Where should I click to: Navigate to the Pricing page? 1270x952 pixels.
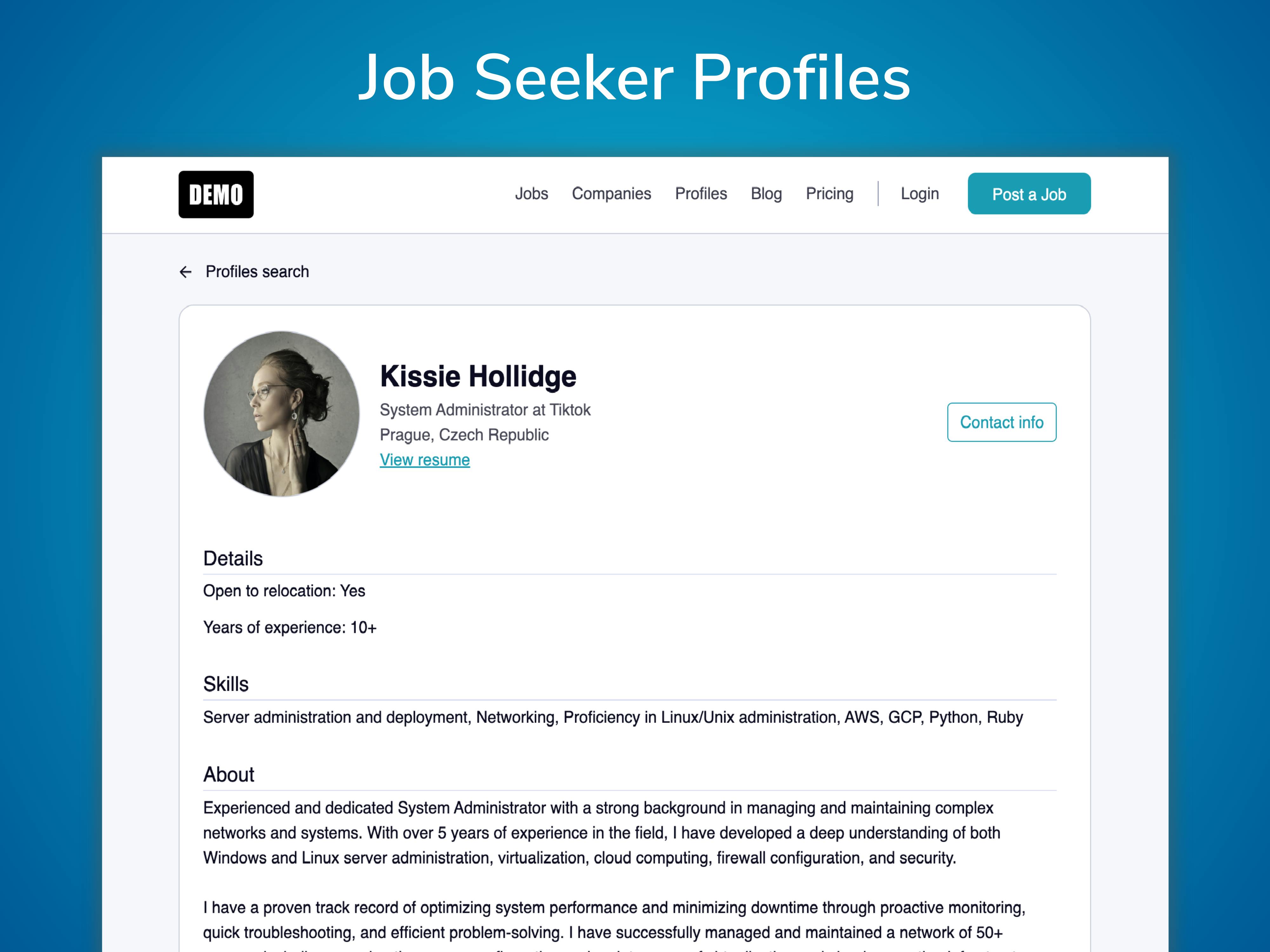pyautogui.click(x=829, y=194)
